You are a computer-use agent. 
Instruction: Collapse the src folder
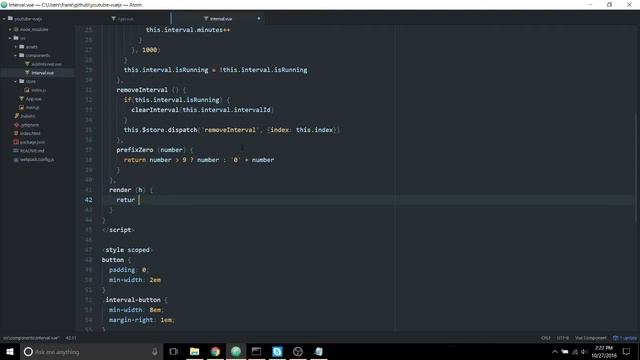pos(10,38)
